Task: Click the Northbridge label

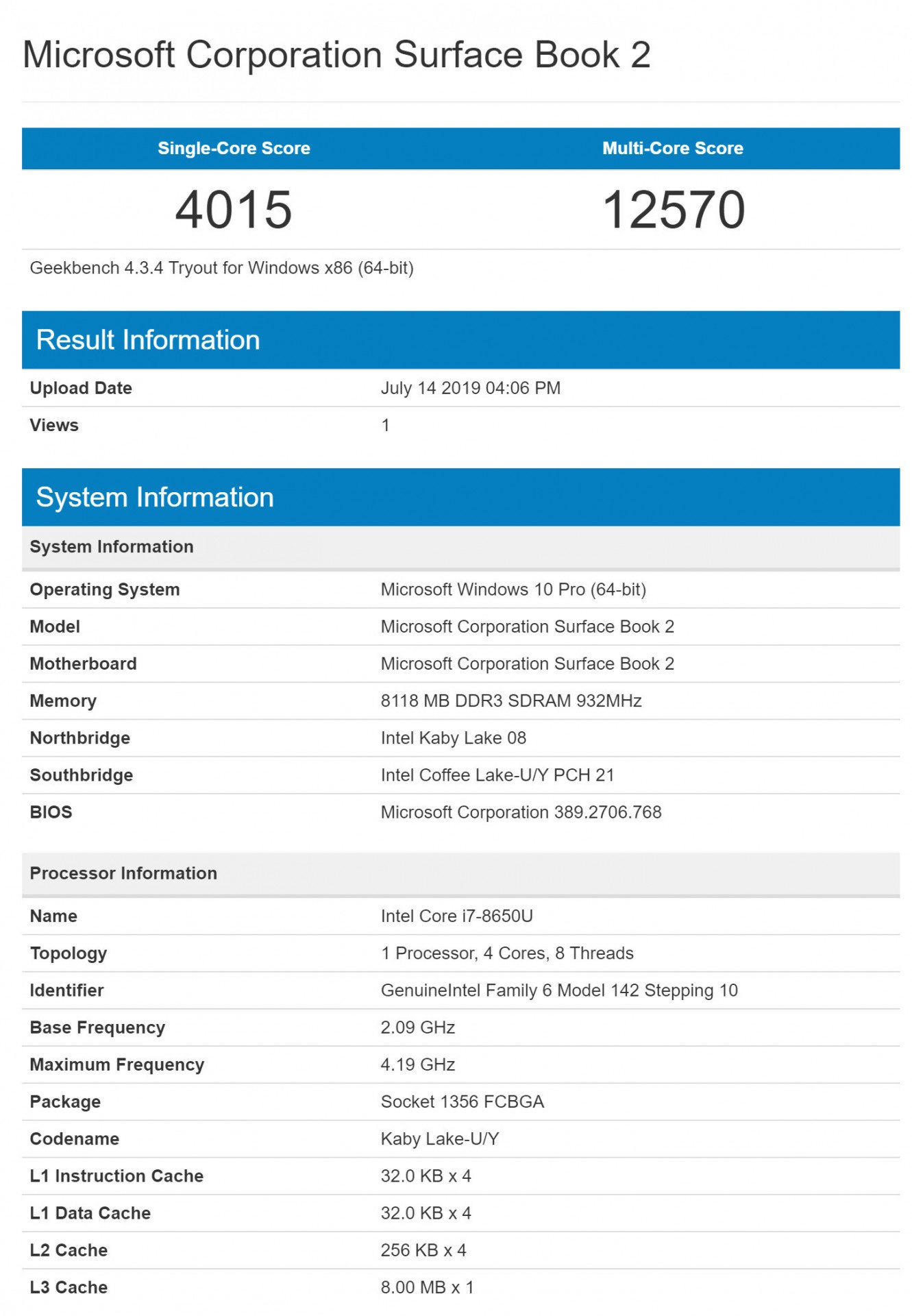Action: (x=79, y=738)
